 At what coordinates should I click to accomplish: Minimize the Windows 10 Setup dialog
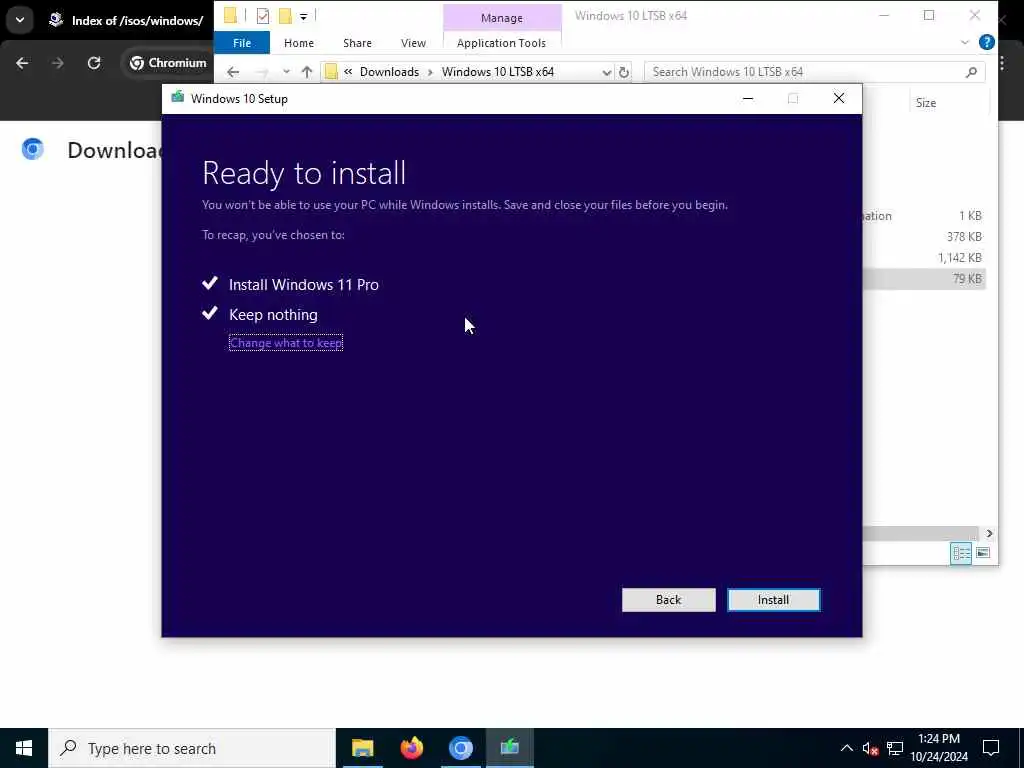tap(748, 99)
